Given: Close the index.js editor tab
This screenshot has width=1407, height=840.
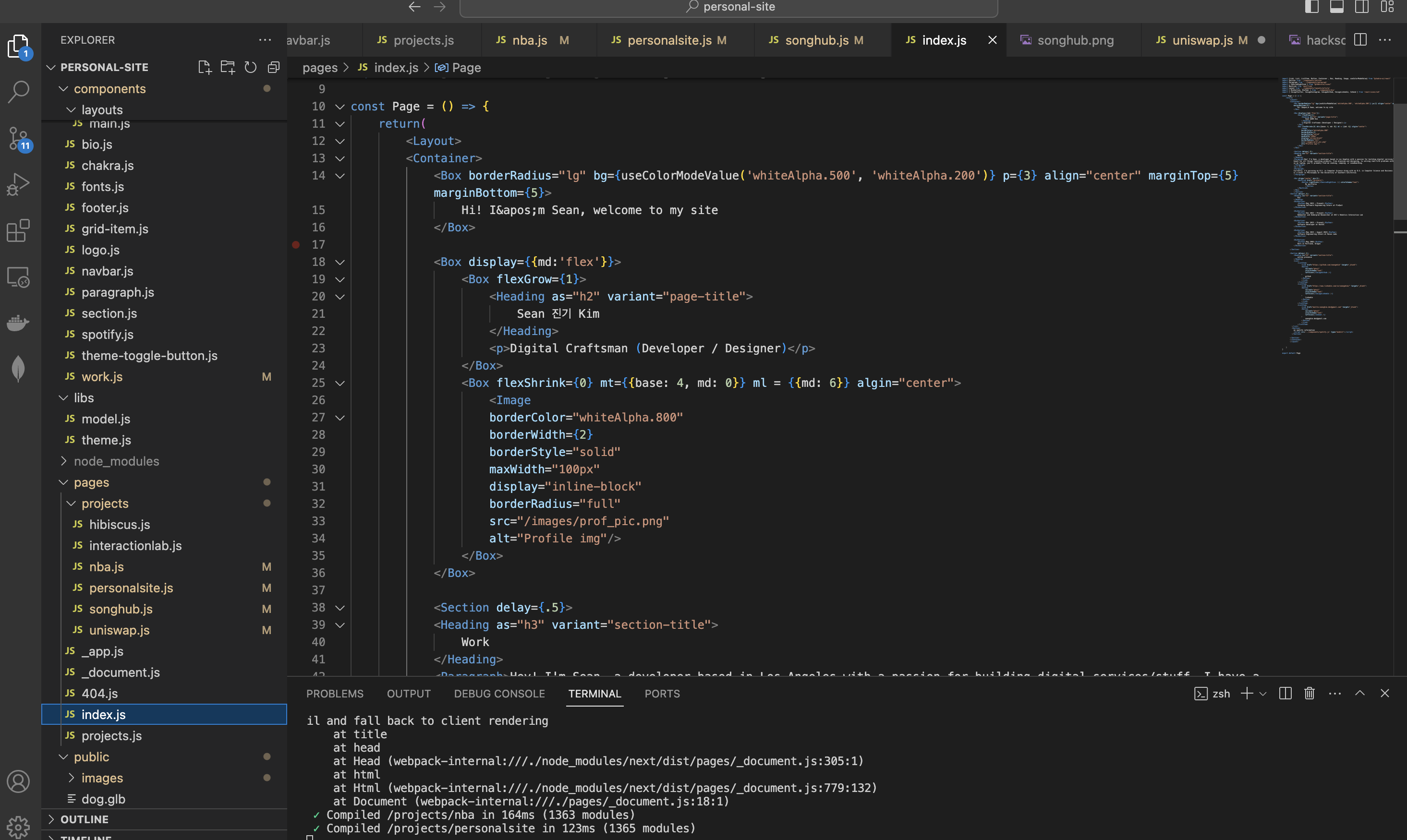Looking at the screenshot, I should pos(992,40).
